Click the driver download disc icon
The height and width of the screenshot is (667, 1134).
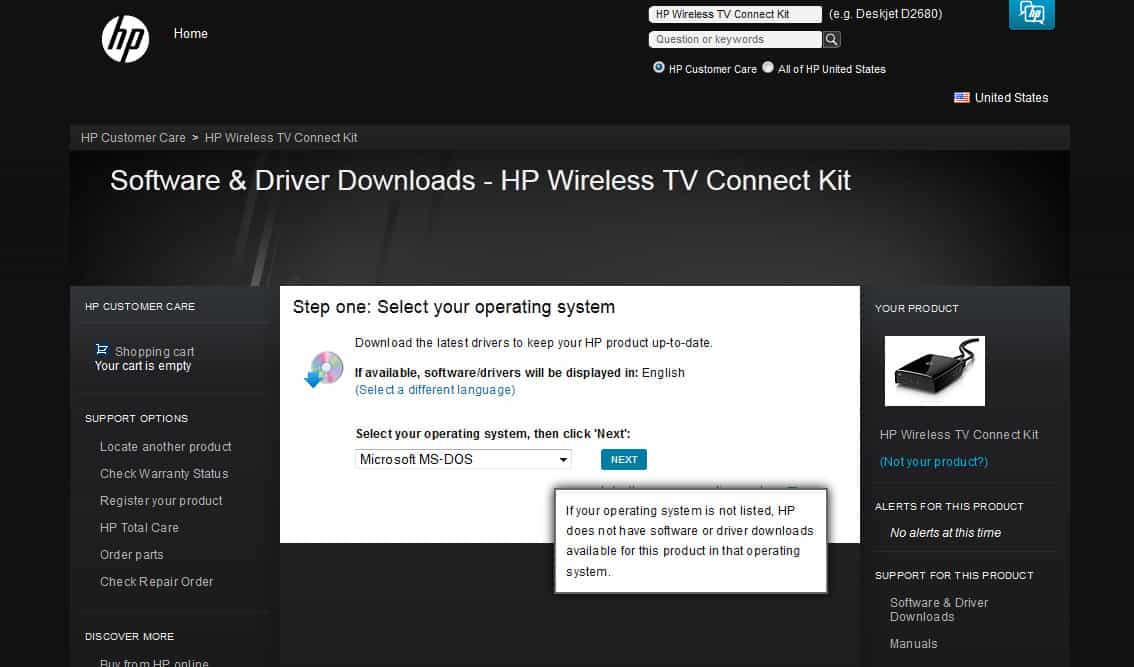click(323, 370)
